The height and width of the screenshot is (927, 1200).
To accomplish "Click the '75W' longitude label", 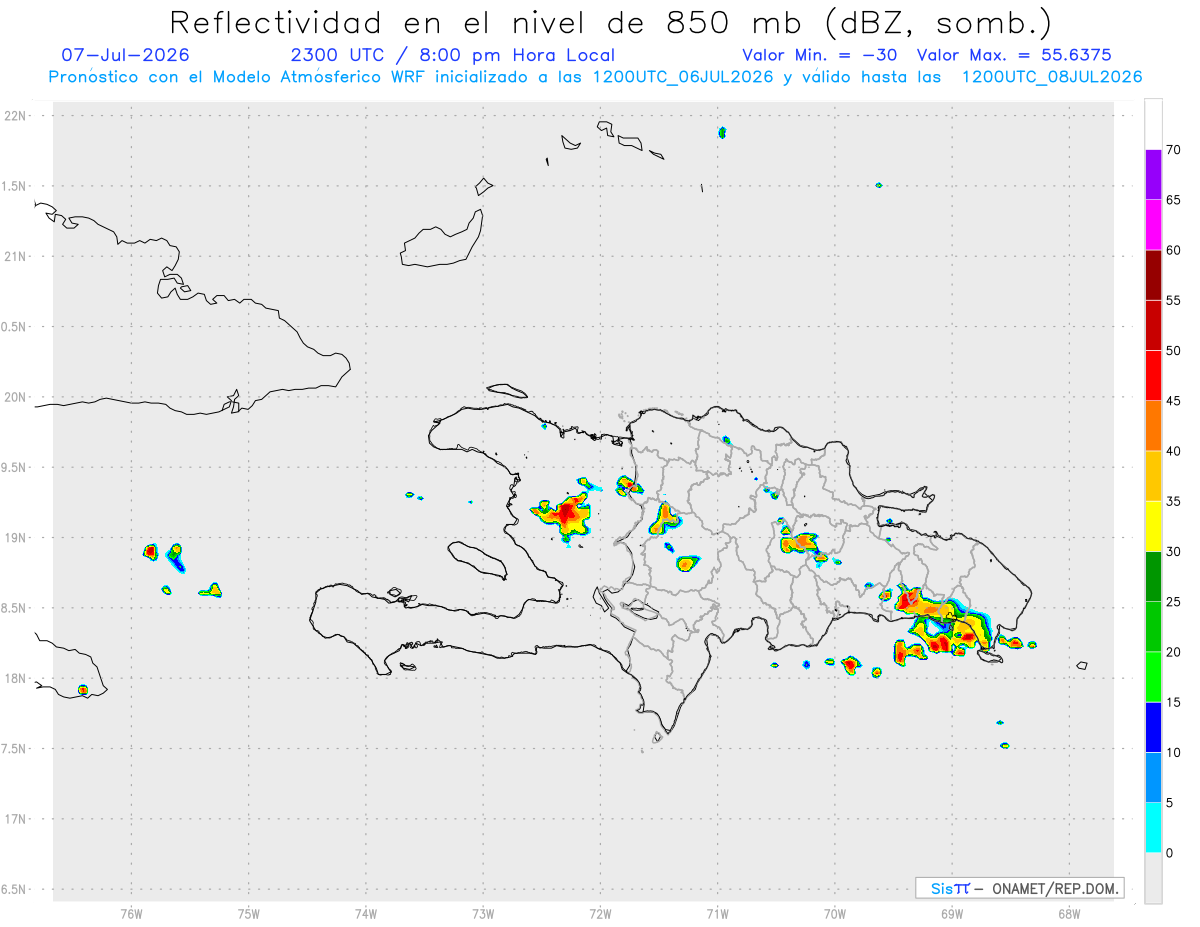I will click(249, 913).
